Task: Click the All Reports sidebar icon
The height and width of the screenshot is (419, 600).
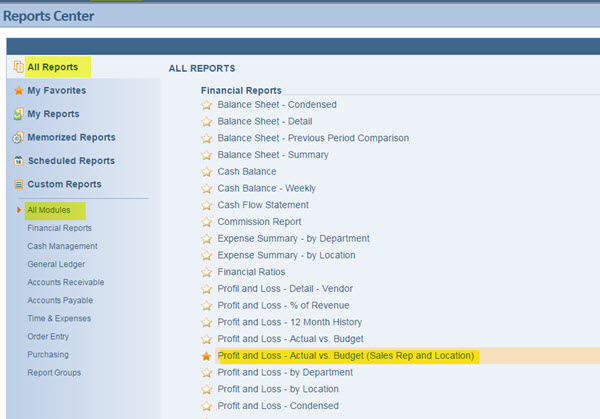Action: click(x=18, y=67)
